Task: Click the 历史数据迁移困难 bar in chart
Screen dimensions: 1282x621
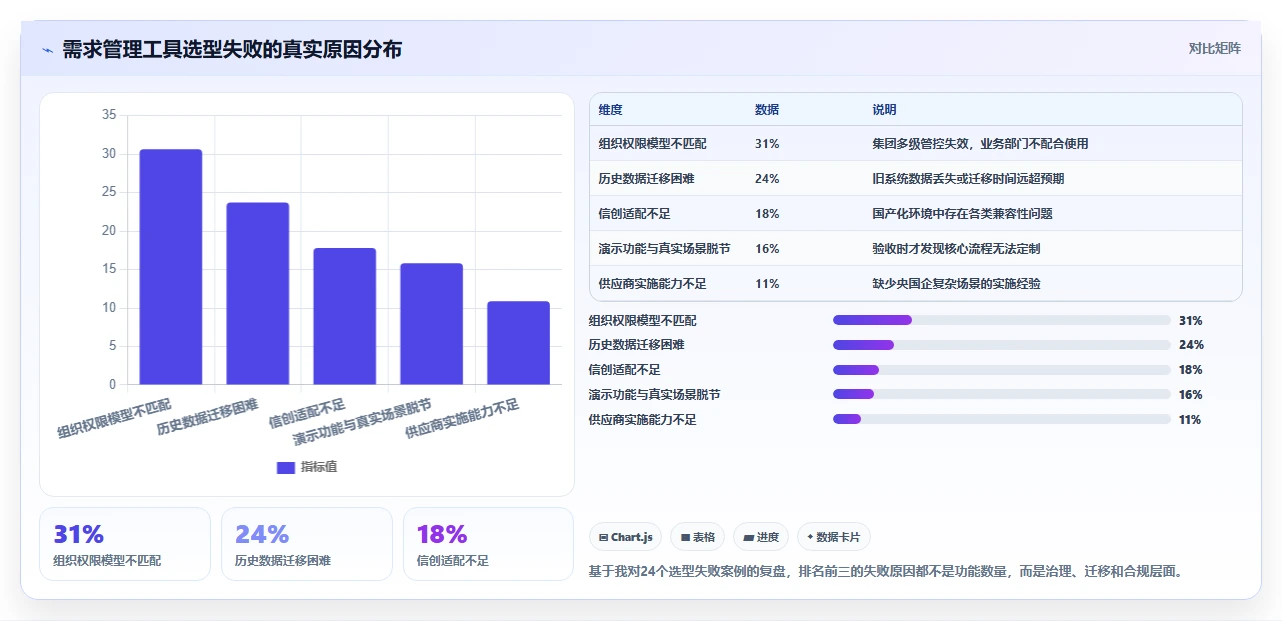Action: tap(258, 293)
